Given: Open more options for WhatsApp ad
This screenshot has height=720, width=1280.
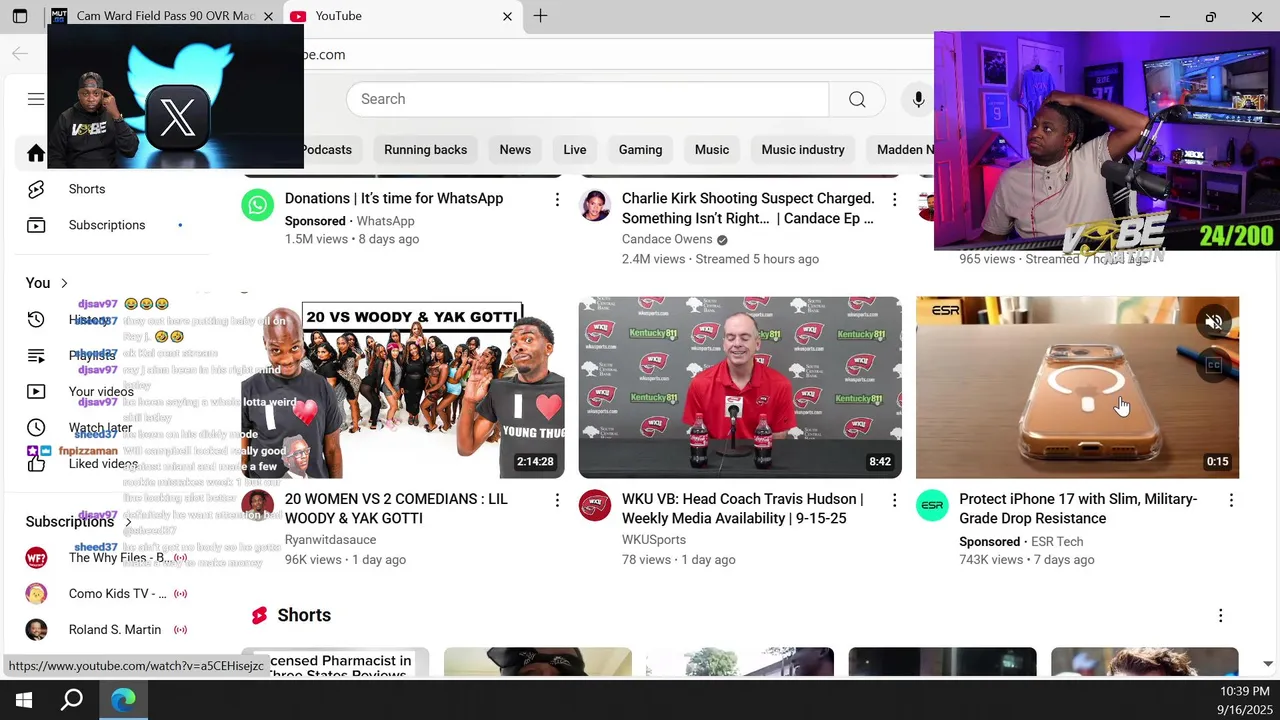Looking at the screenshot, I should [x=557, y=200].
